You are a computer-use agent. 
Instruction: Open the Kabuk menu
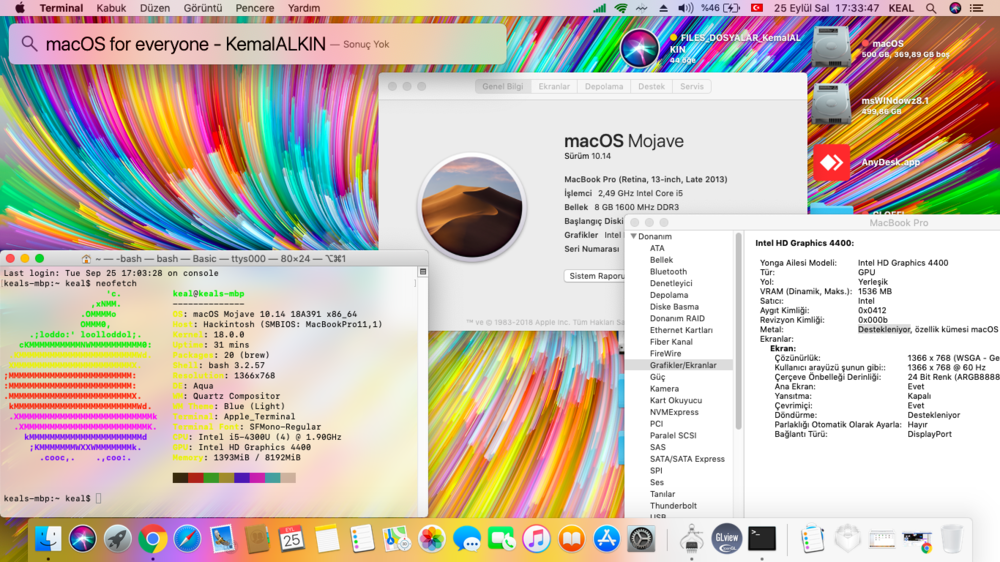(111, 8)
